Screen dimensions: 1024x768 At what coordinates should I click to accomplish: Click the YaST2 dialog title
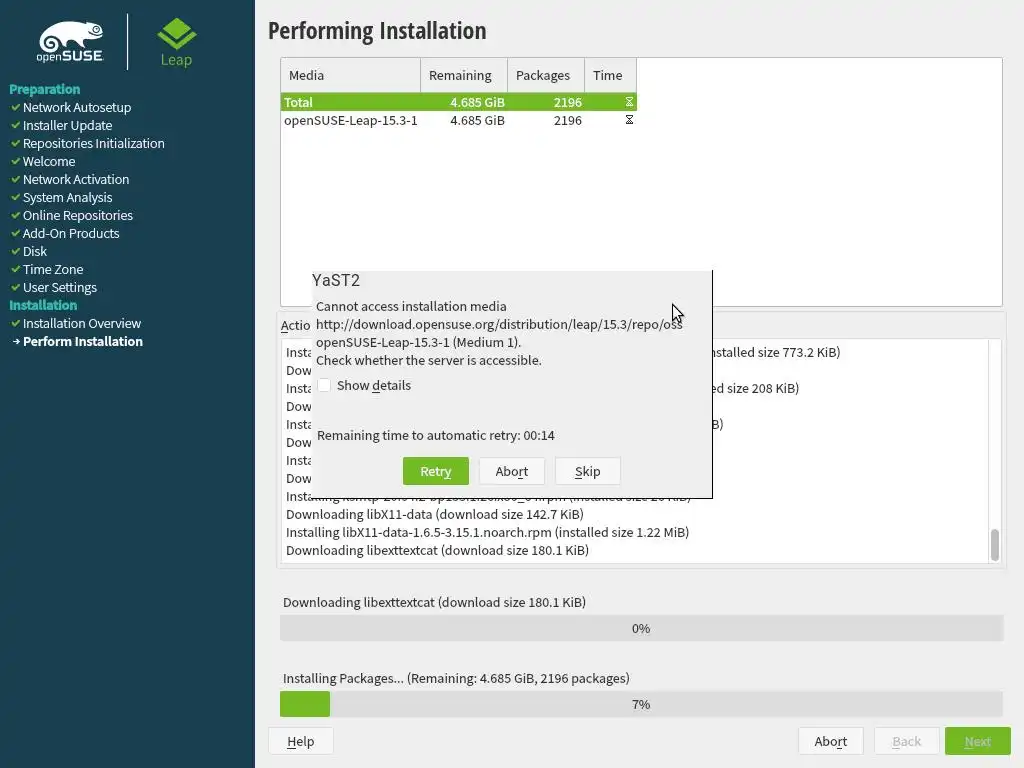[x=336, y=280]
